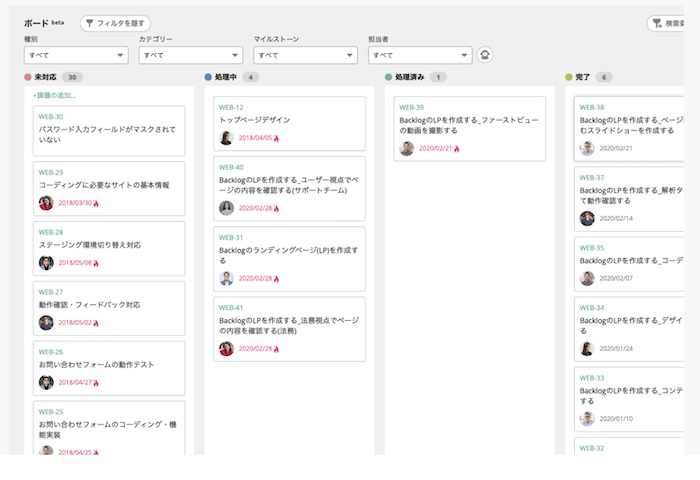Click the flame icon on WEB-31 card
Viewport: 700px width, 480px height.
click(277, 279)
